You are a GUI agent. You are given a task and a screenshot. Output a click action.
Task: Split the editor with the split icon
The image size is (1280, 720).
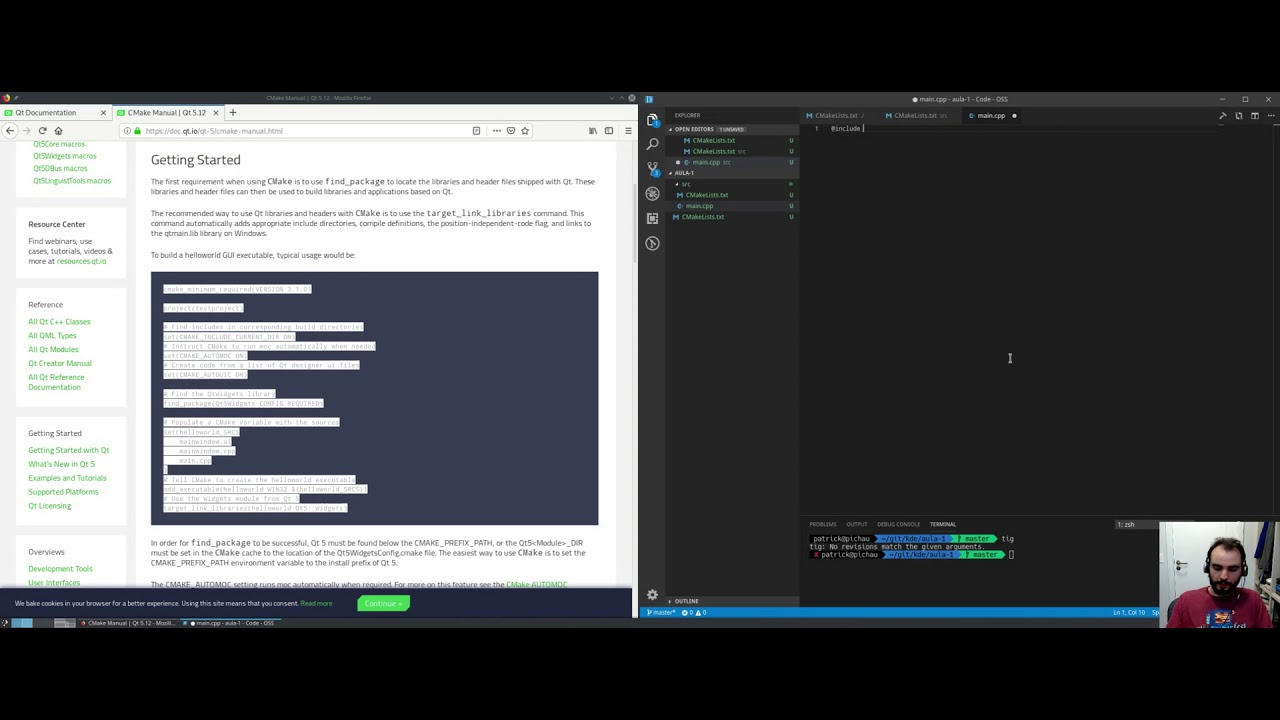pos(1255,116)
